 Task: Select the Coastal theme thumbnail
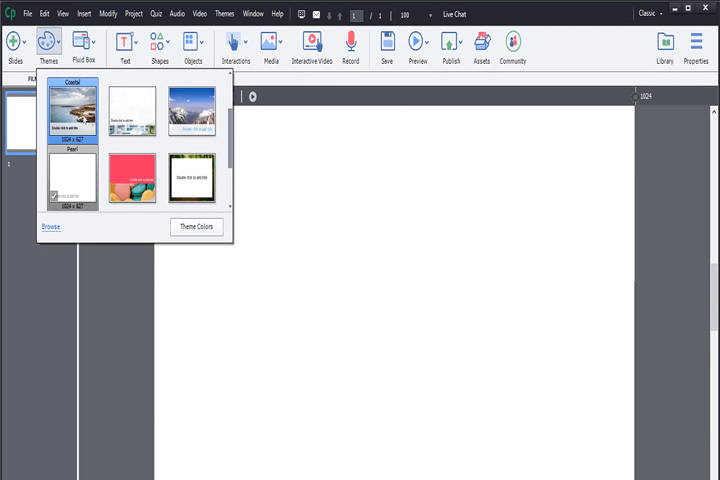73,111
